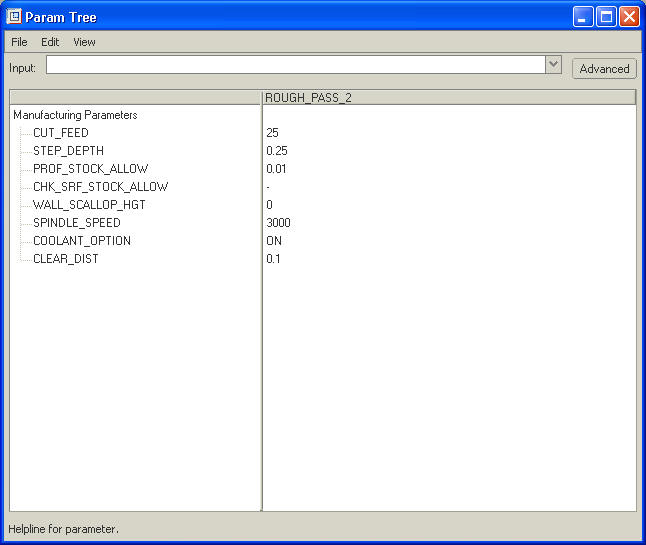
Task: Select the WALL_SCALLOP_HGT parameter
Action: click(89, 205)
